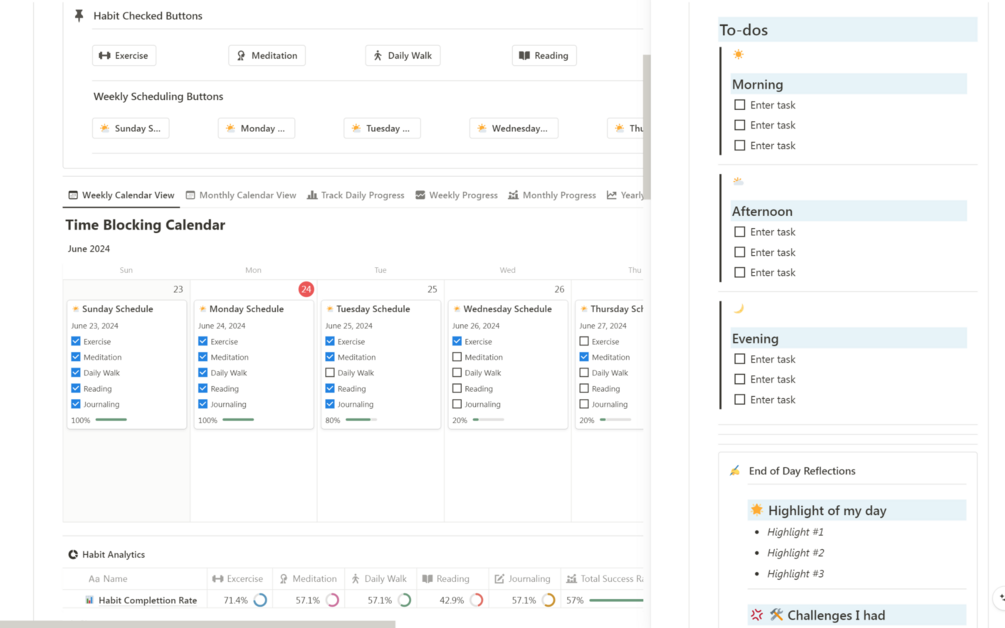
Task: Check Daily Walk in Tuesday Schedule
Action: pos(330,372)
